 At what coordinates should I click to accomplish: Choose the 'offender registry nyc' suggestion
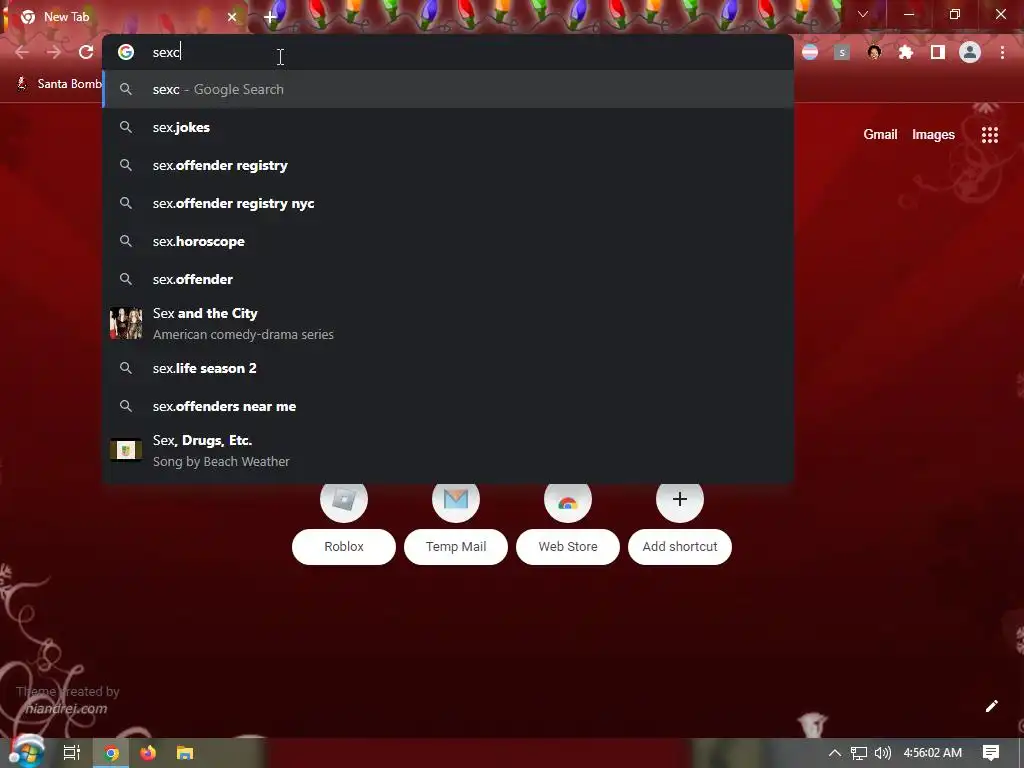point(448,203)
